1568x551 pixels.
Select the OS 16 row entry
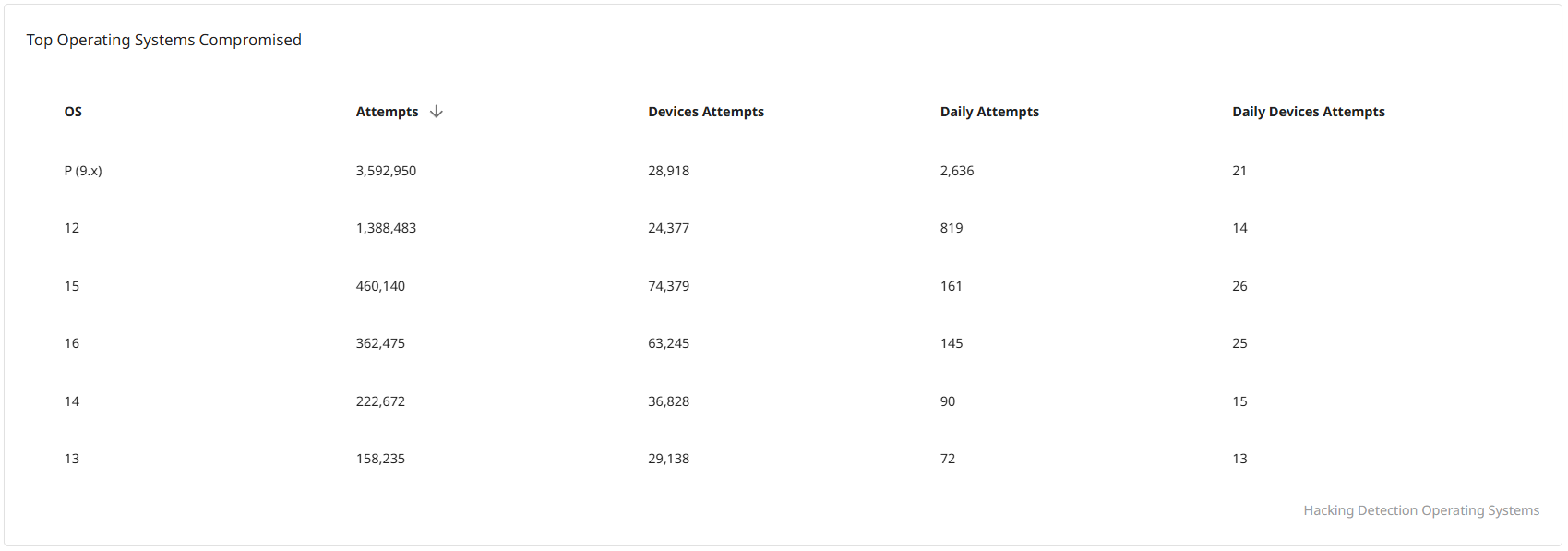[x=72, y=343]
